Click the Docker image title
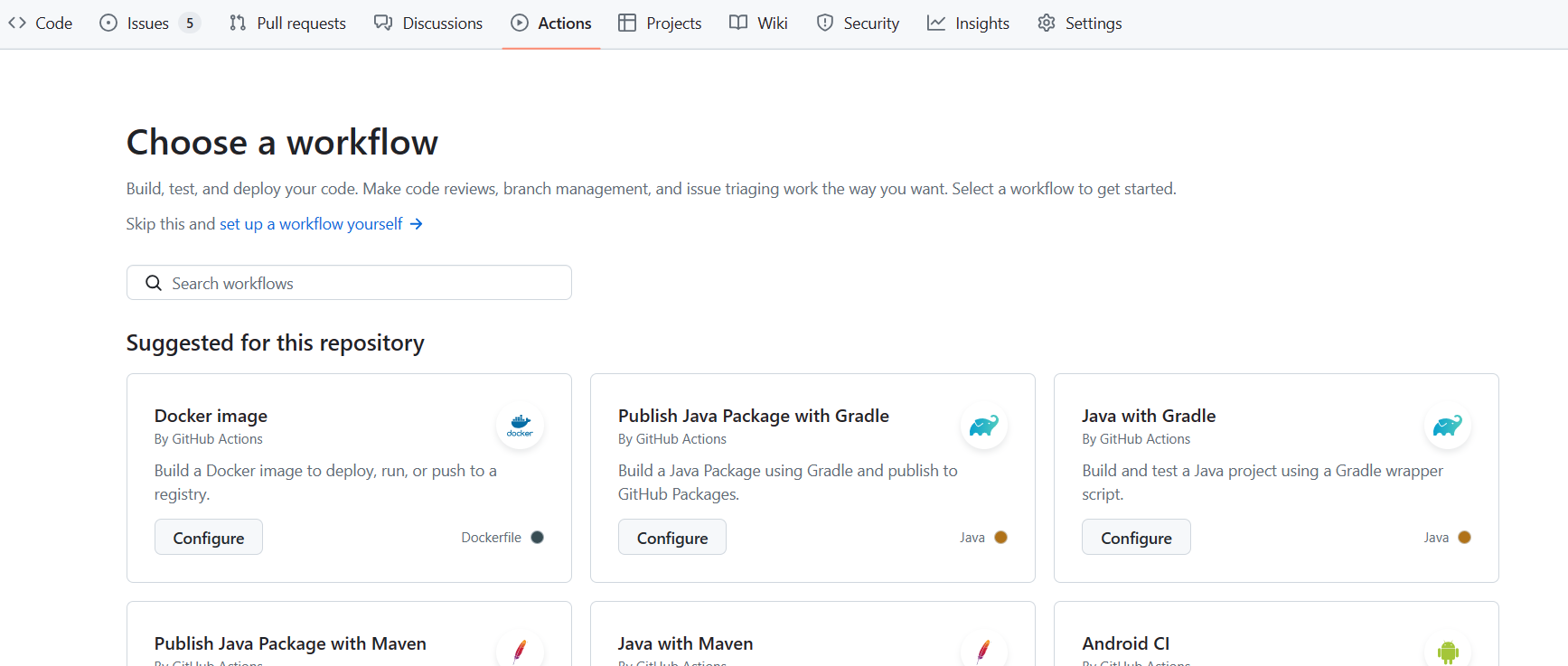 tap(211, 416)
